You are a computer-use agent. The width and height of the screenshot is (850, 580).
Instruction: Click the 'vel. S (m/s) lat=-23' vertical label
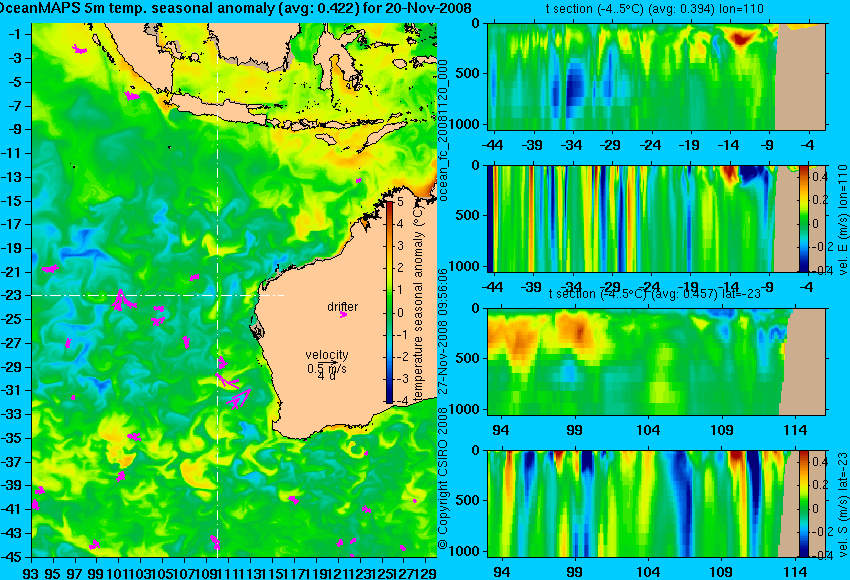(x=842, y=504)
